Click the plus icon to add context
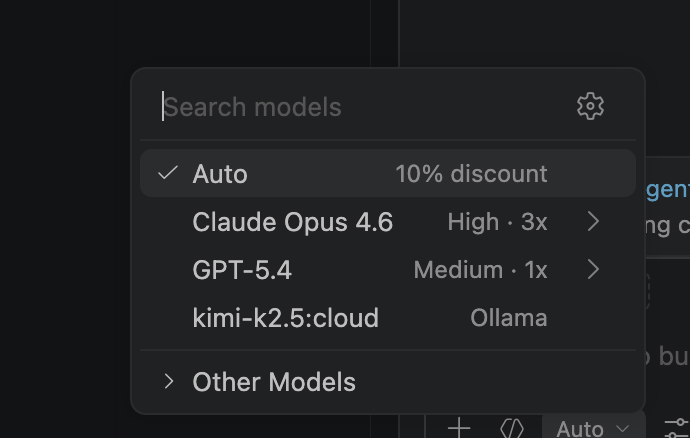690x438 pixels. [458, 428]
